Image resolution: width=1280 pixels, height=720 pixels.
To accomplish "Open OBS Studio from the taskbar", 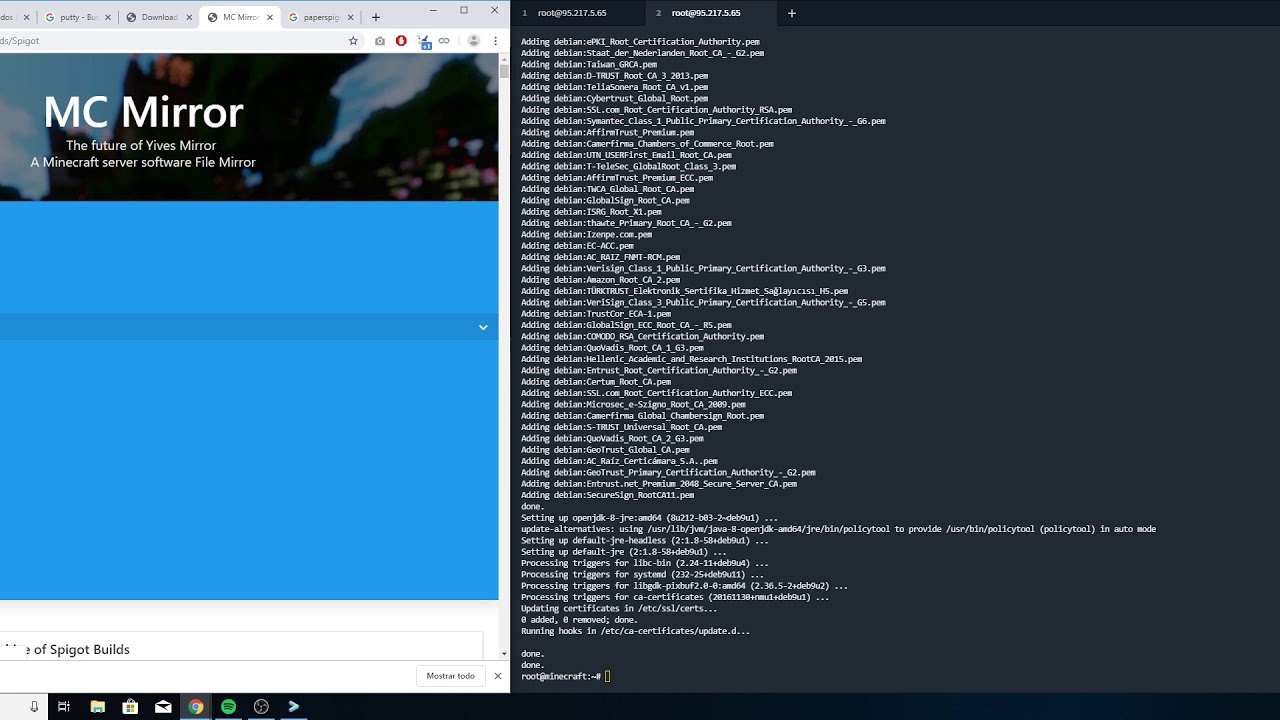I will click(261, 706).
